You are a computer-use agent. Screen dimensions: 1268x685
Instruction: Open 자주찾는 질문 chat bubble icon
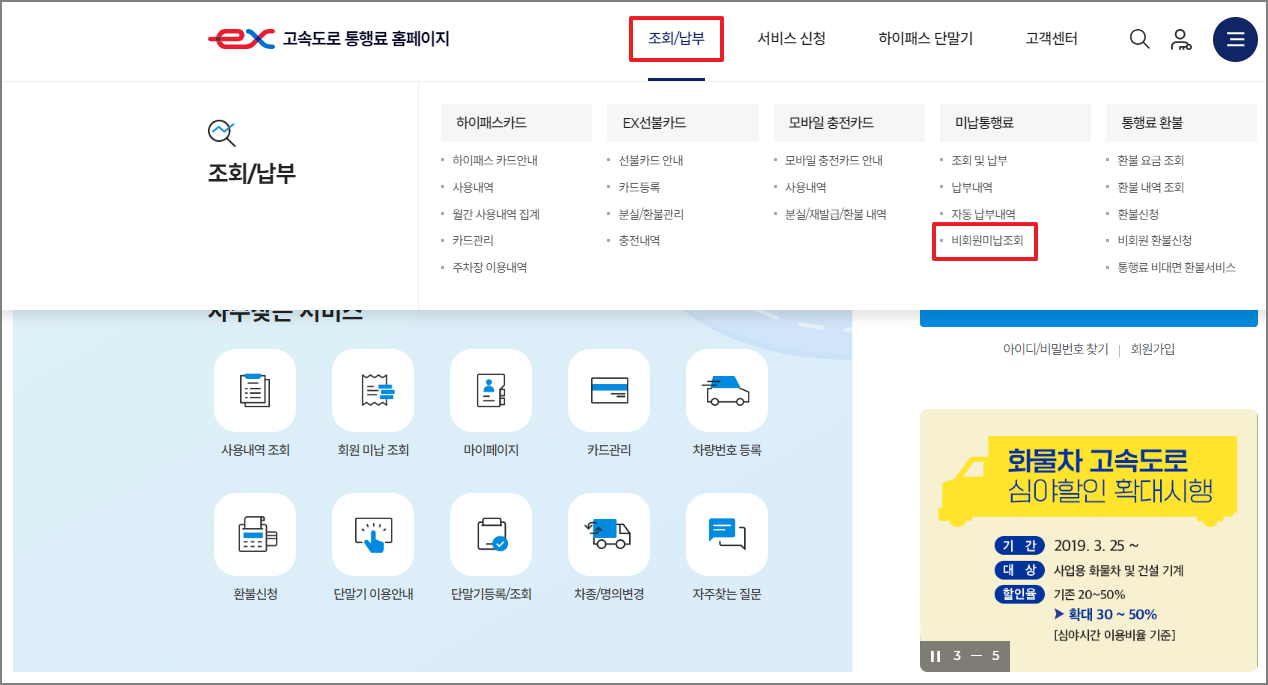click(x=726, y=534)
